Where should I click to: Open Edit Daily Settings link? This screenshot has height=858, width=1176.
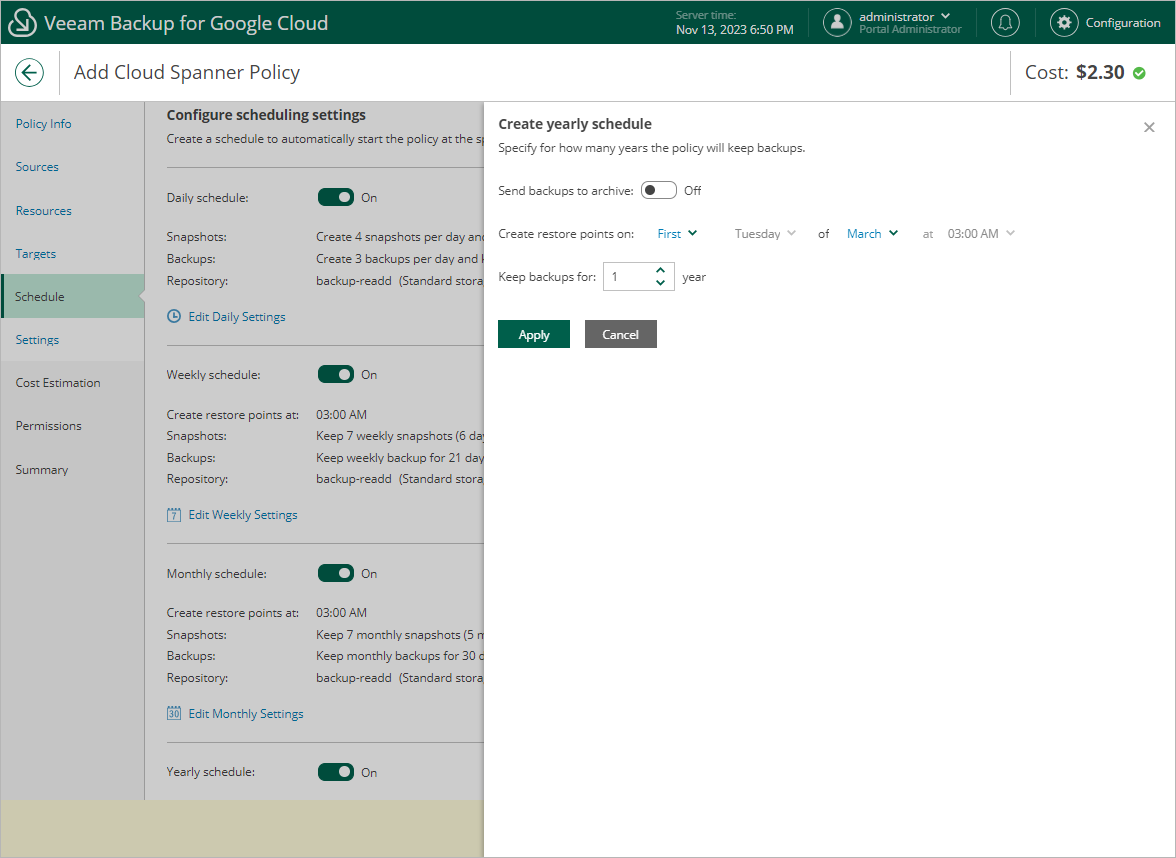point(237,316)
